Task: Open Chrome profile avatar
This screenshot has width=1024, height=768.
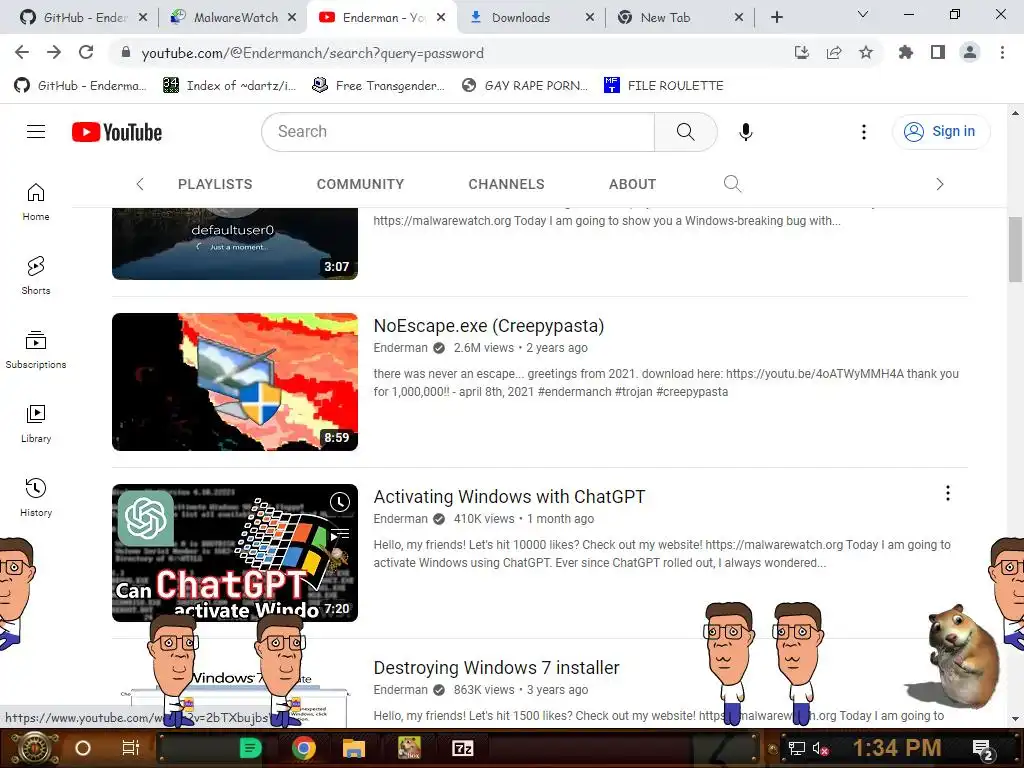Action: (x=970, y=52)
